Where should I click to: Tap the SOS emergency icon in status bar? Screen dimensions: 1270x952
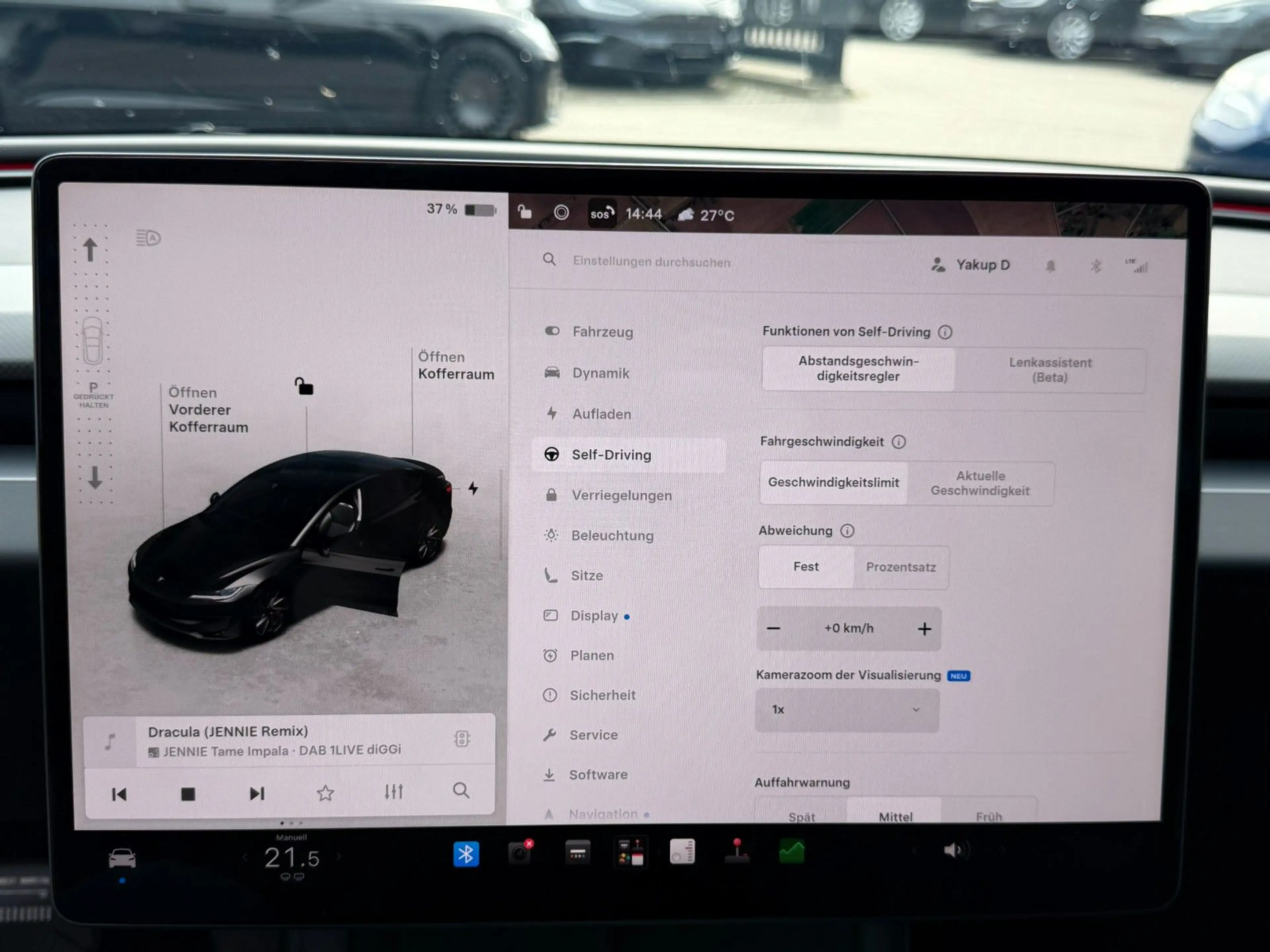(602, 214)
